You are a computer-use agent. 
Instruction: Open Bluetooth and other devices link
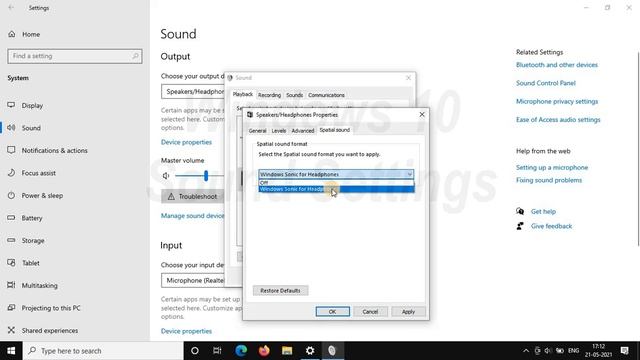tap(557, 65)
